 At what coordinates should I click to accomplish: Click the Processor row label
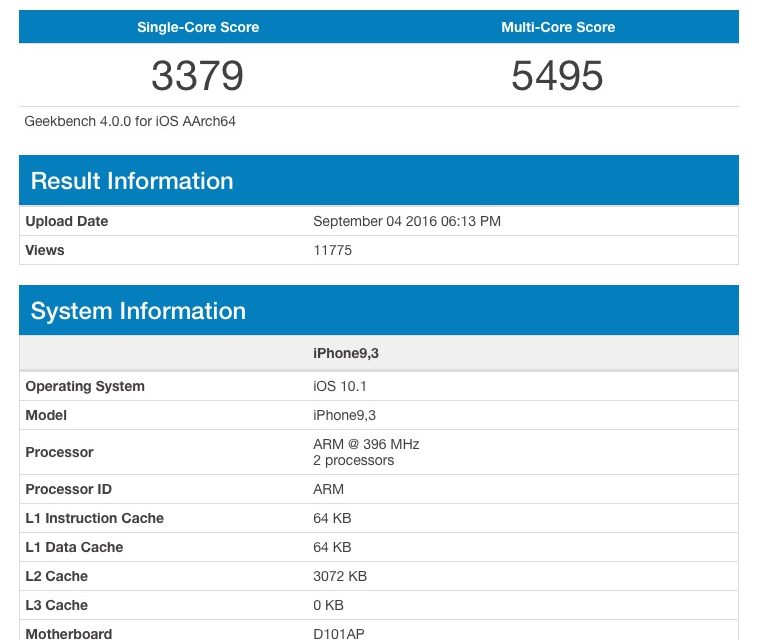pyautogui.click(x=59, y=452)
